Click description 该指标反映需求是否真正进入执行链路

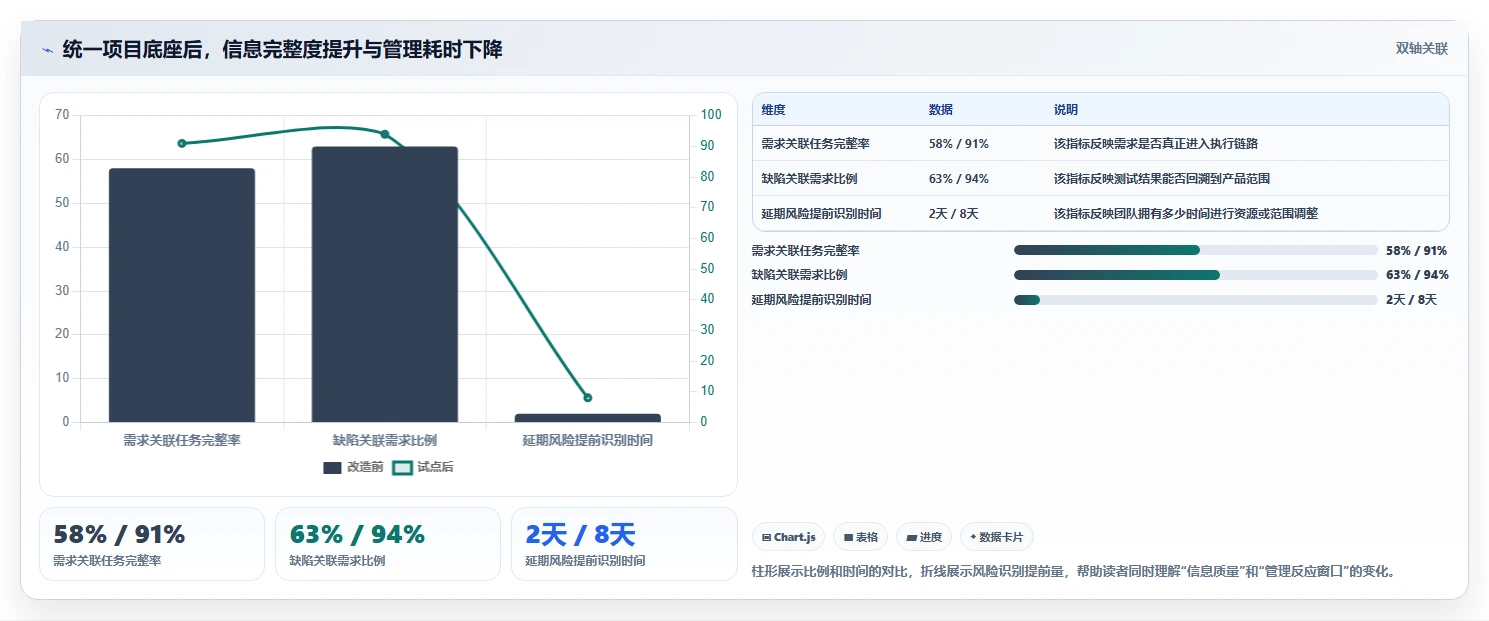click(x=1156, y=144)
